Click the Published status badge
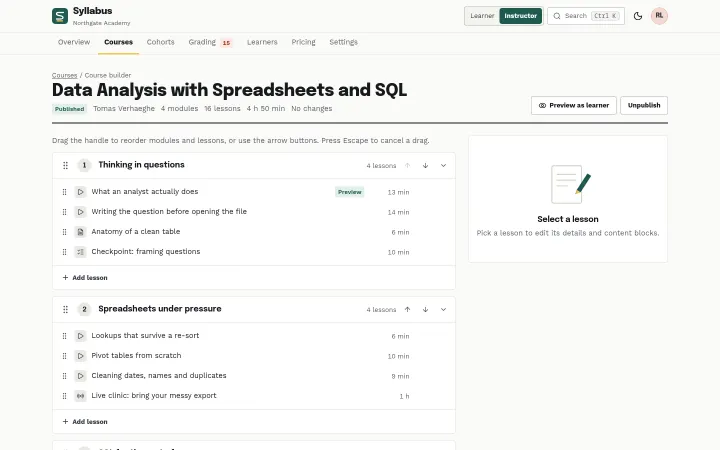Viewport: 720px width, 450px height. tap(69, 109)
